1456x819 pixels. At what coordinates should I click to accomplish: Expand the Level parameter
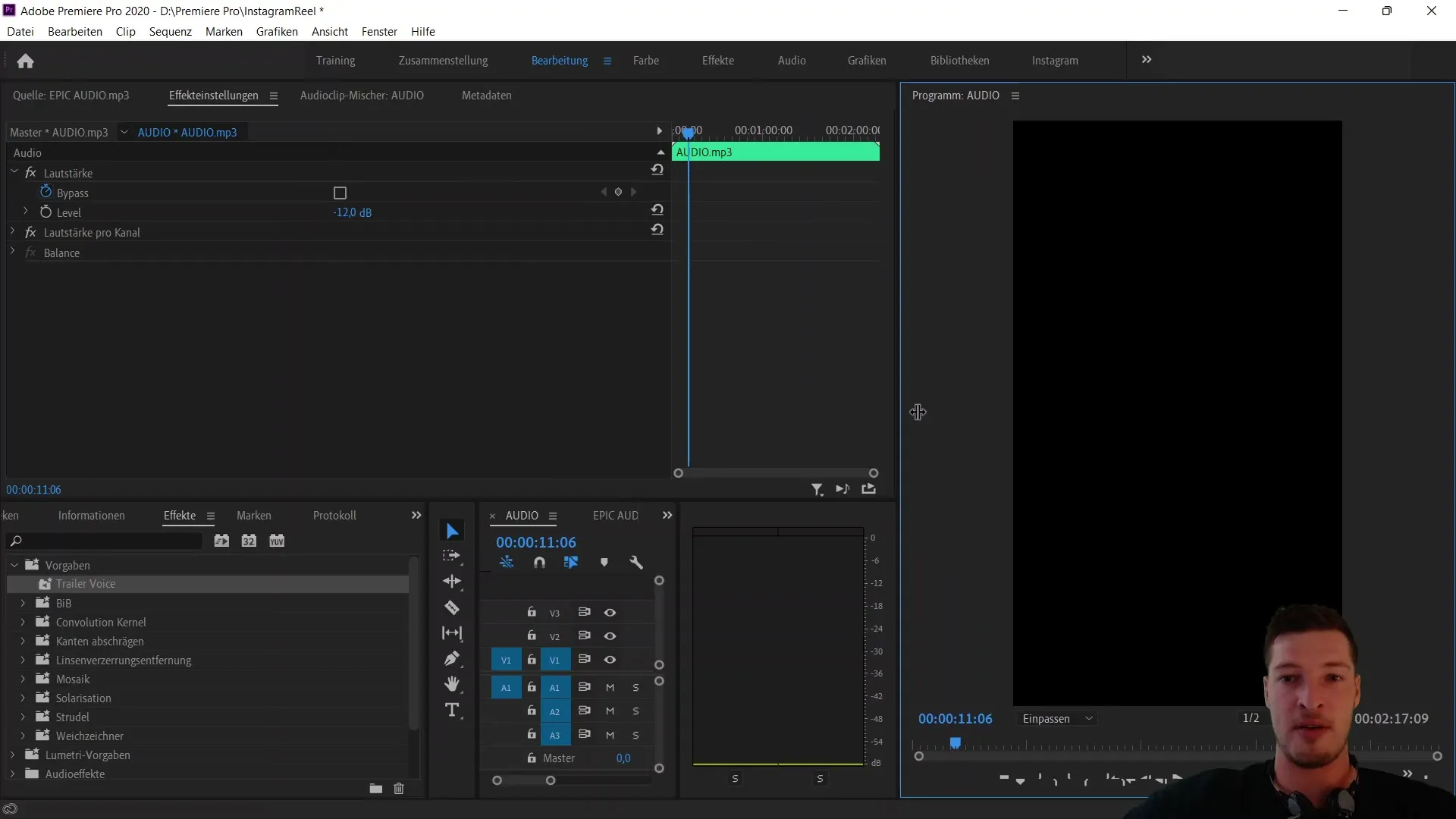click(25, 212)
